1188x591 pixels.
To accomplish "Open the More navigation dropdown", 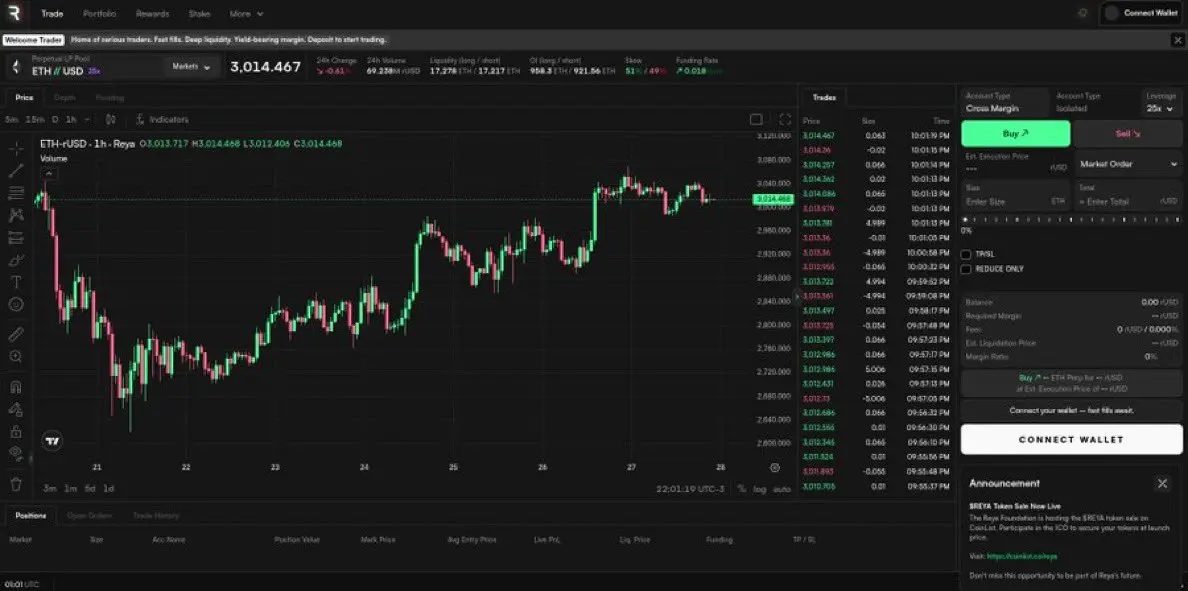I will point(246,14).
